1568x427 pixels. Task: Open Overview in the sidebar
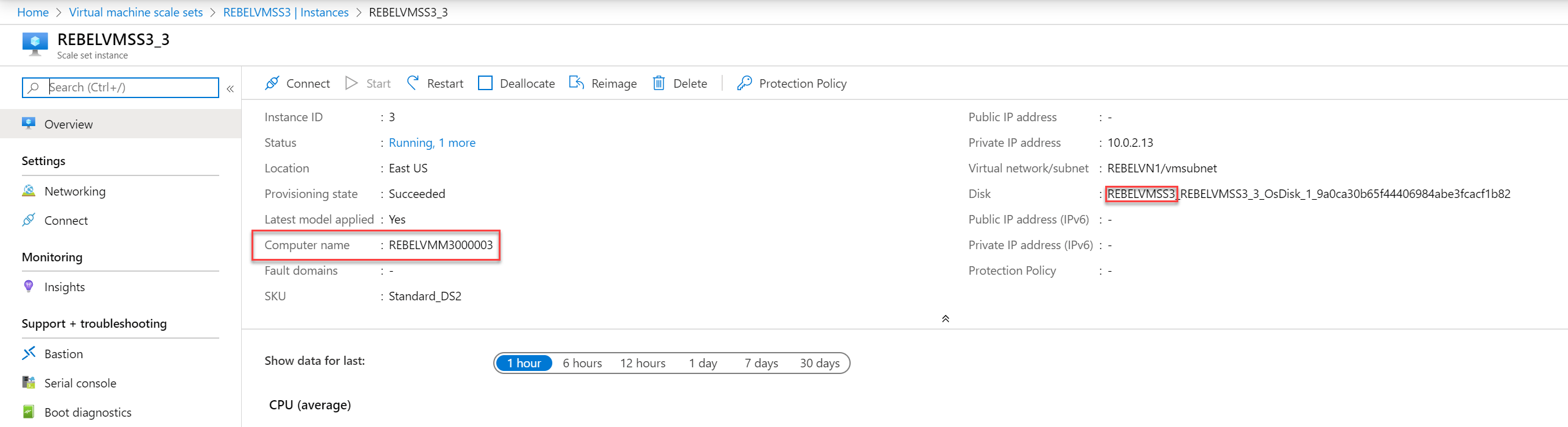click(121, 124)
